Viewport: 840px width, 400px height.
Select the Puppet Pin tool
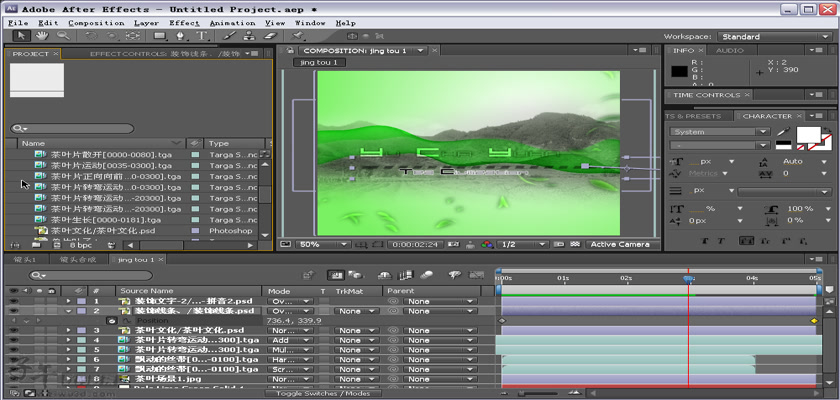[297, 36]
